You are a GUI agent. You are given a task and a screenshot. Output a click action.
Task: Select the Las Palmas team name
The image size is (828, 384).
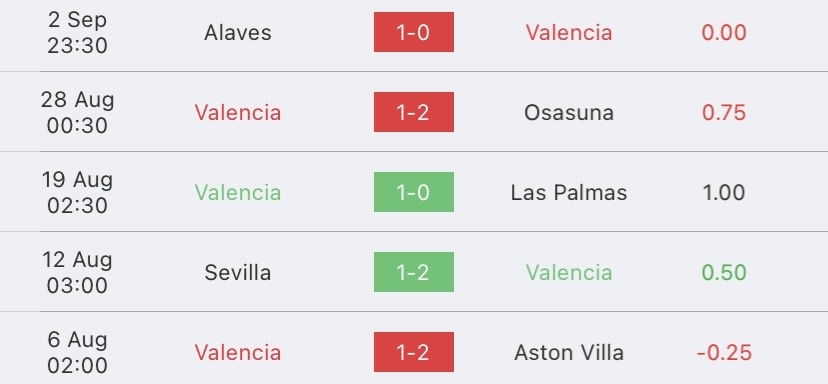pyautogui.click(x=569, y=192)
